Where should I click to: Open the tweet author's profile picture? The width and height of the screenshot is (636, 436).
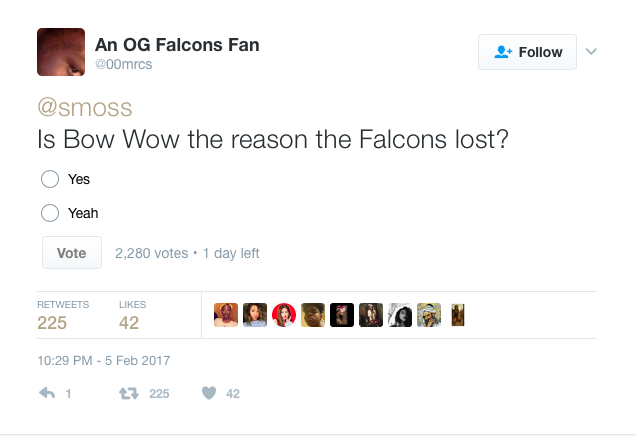point(61,52)
